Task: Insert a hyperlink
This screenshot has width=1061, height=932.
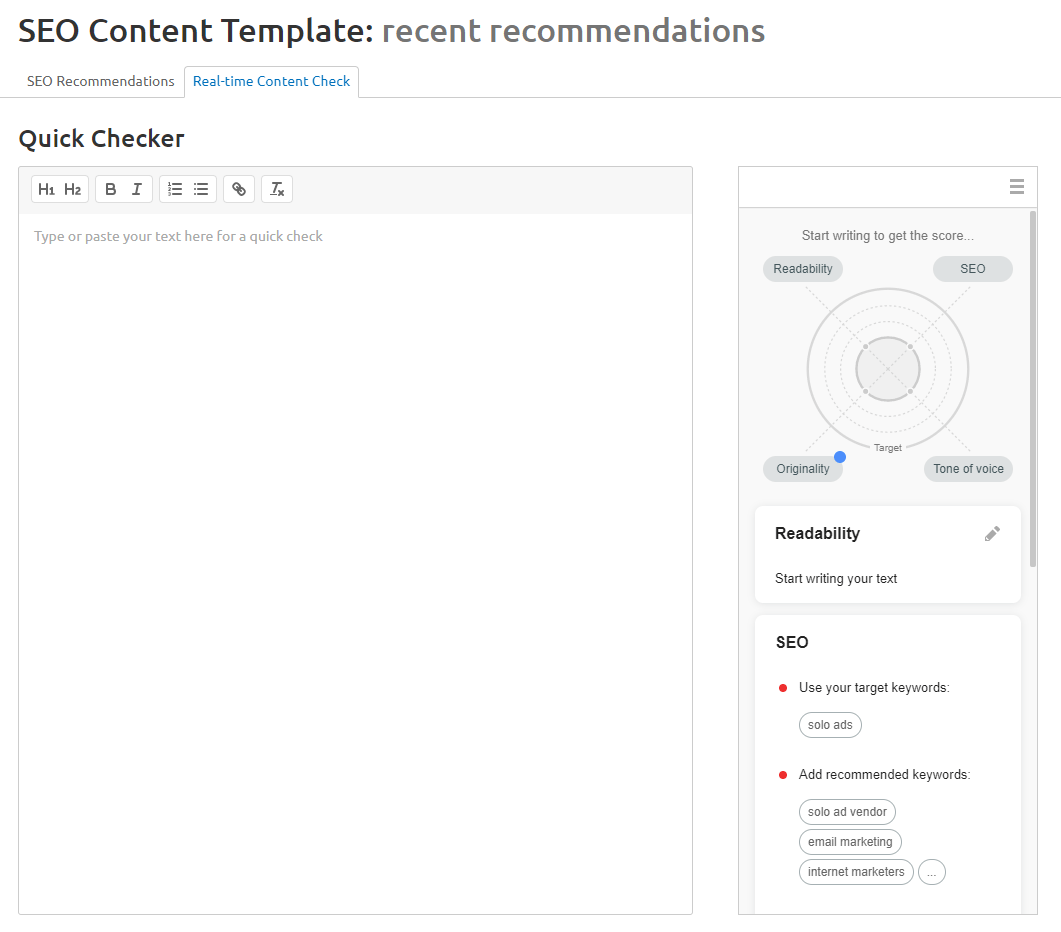Action: tap(239, 190)
